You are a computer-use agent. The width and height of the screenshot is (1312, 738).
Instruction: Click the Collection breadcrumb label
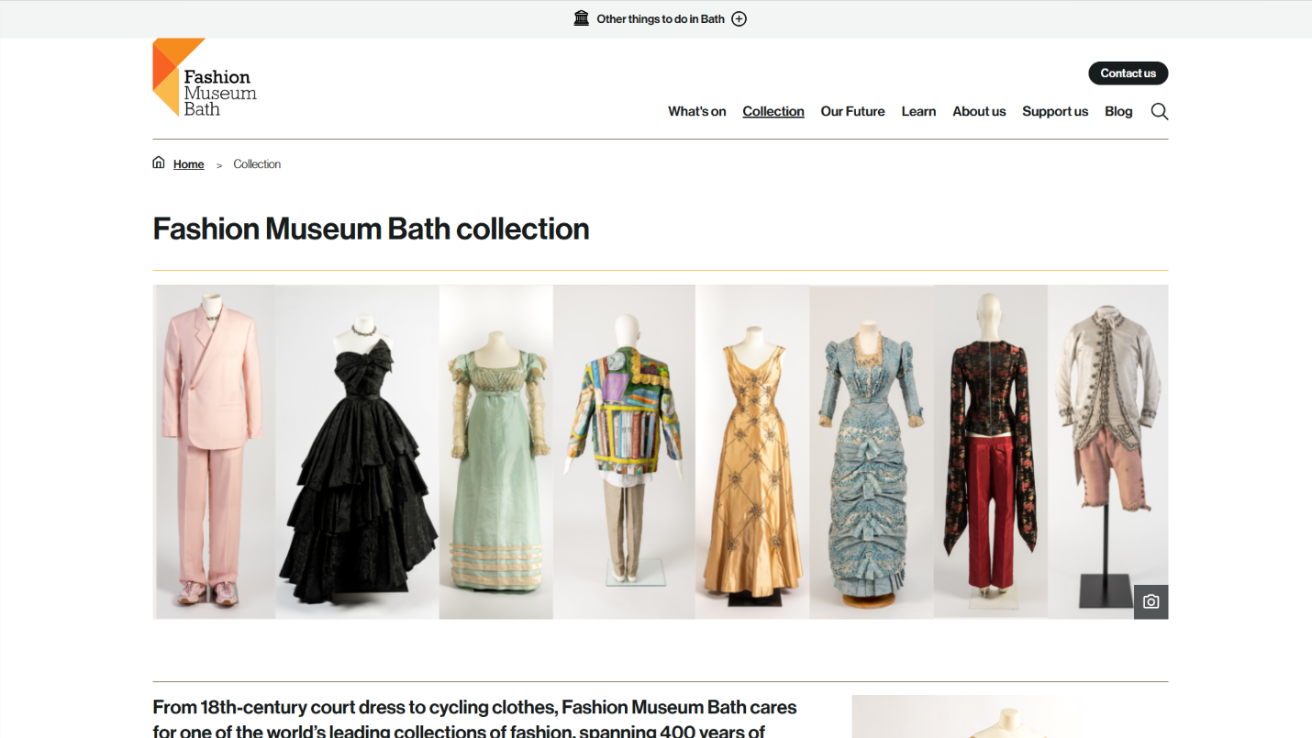coord(257,163)
